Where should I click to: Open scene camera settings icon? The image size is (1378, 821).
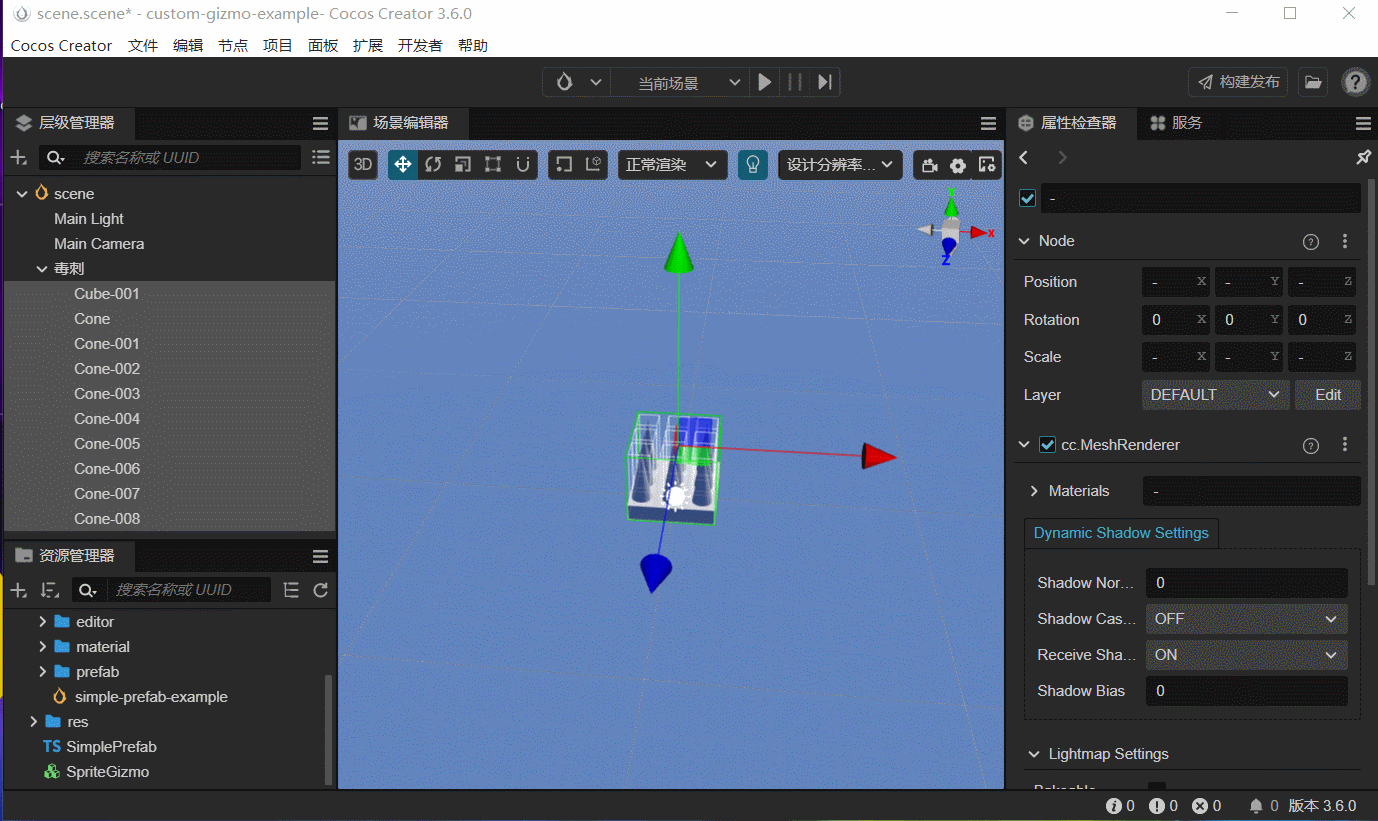(929, 165)
